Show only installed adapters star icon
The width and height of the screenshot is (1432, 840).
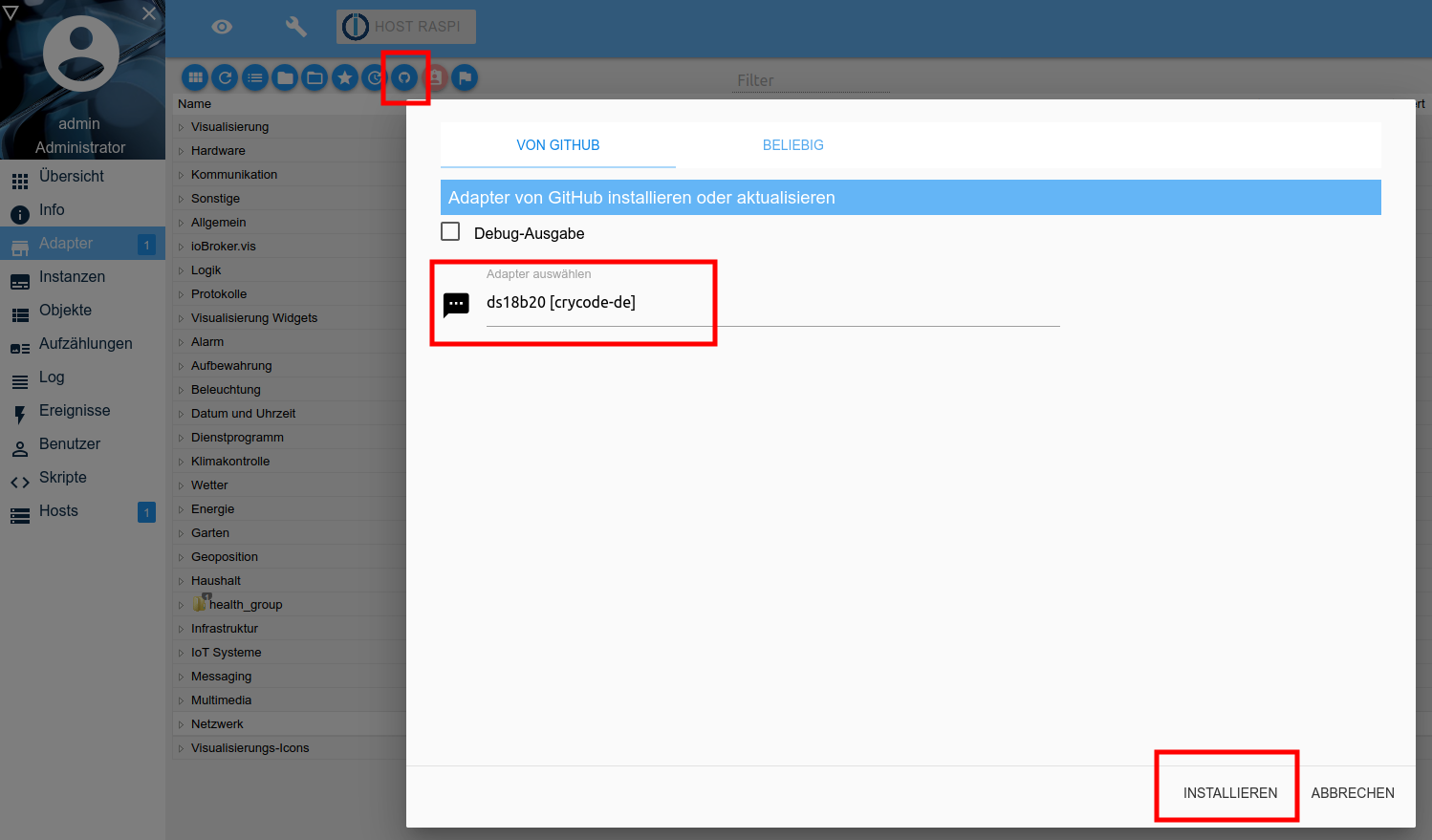pos(345,77)
